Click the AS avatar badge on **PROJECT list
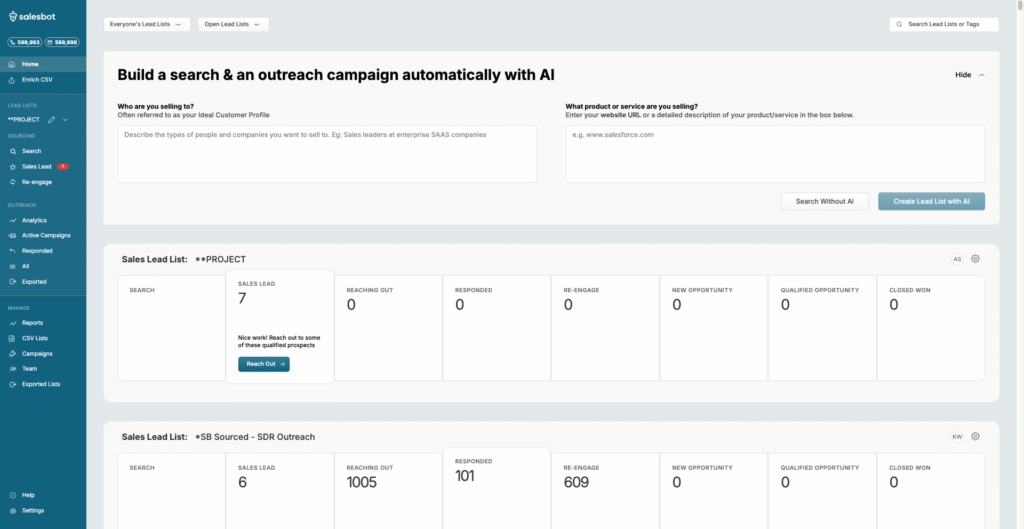 click(957, 259)
